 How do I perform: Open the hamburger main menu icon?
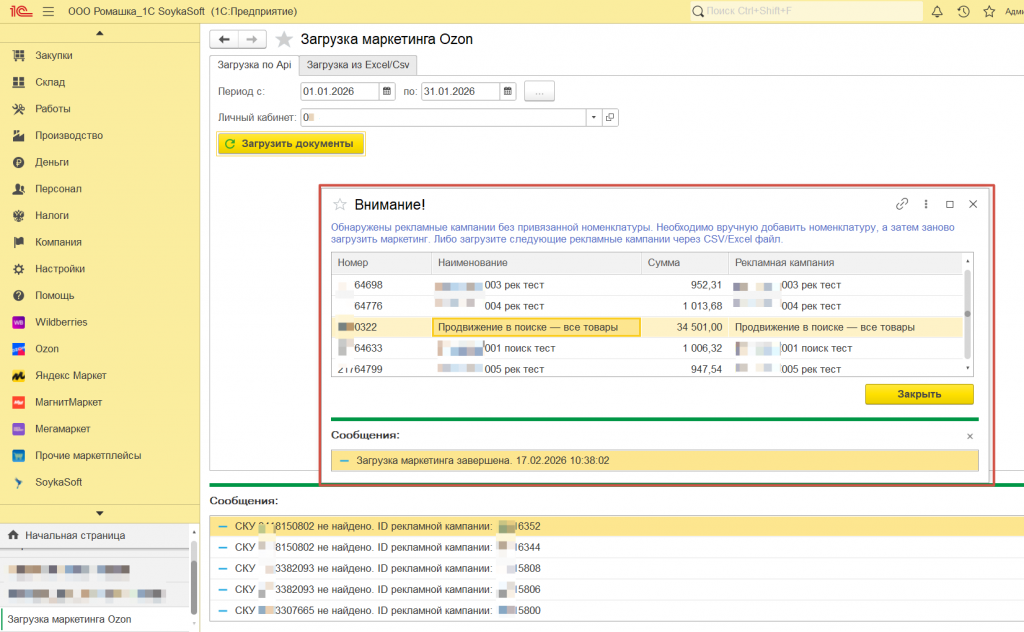[x=48, y=12]
